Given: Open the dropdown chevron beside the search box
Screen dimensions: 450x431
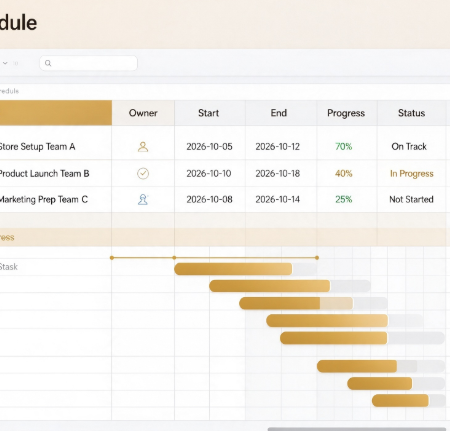Looking at the screenshot, I should tap(5, 63).
